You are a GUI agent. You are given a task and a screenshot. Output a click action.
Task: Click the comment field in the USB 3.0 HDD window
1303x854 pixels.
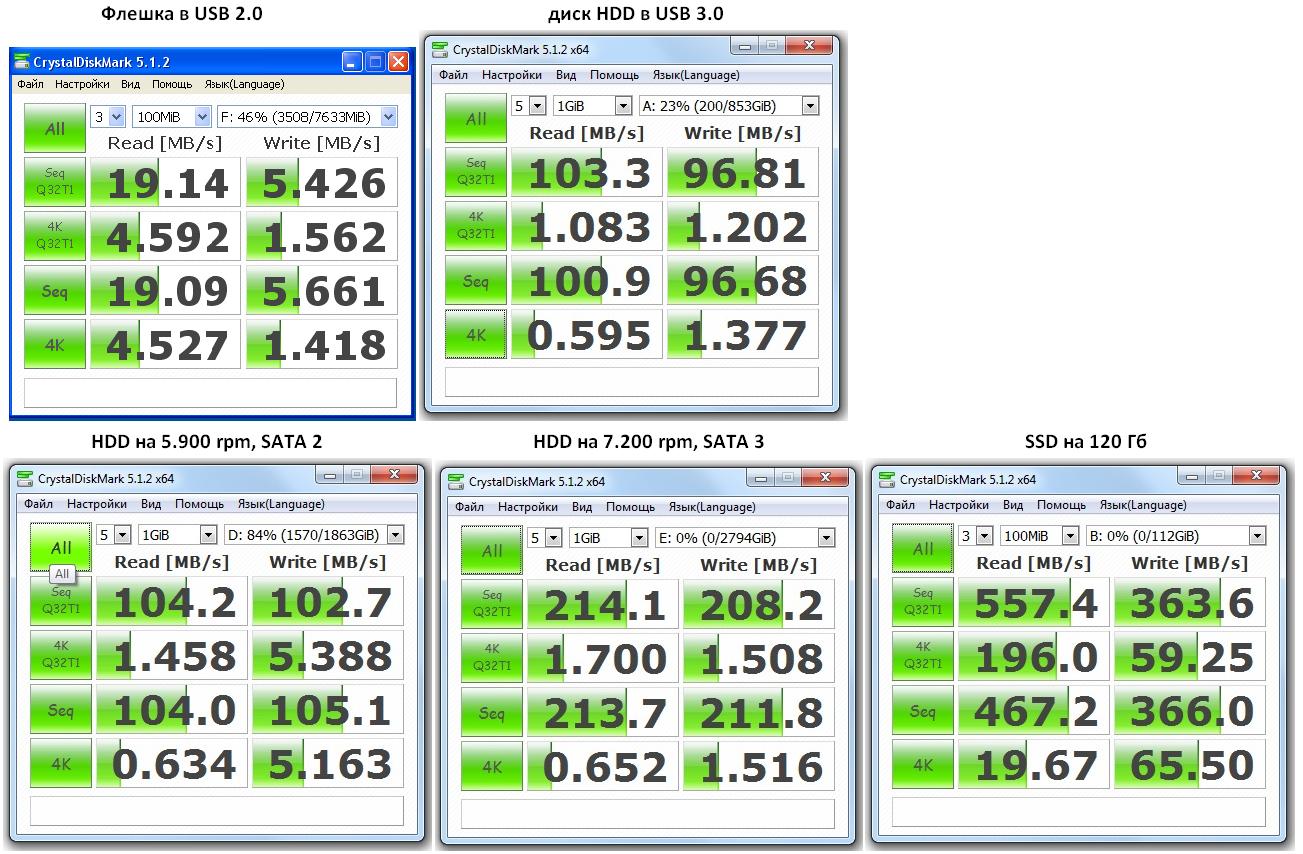point(632,381)
